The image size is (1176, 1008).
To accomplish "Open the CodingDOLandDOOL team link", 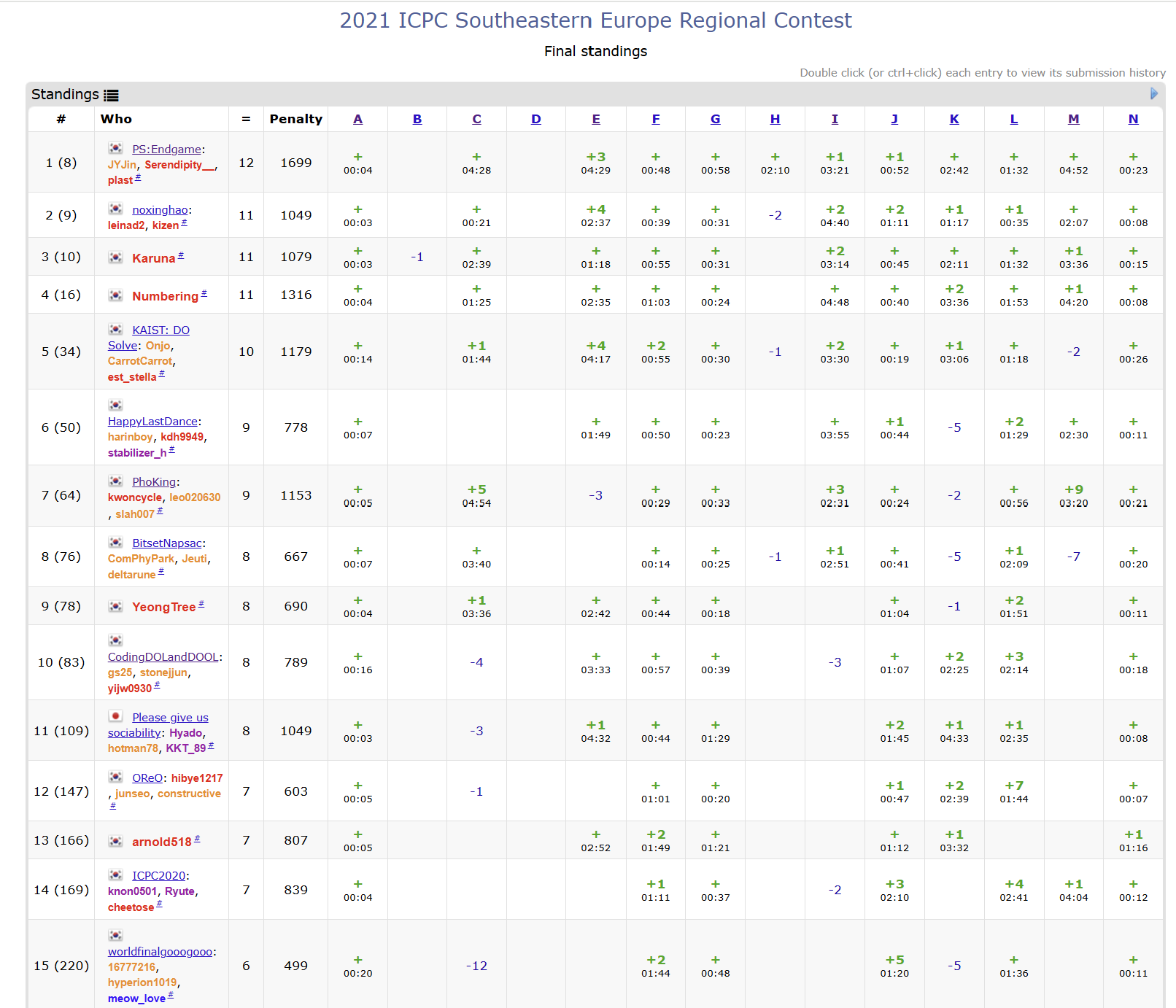I will click(x=163, y=657).
